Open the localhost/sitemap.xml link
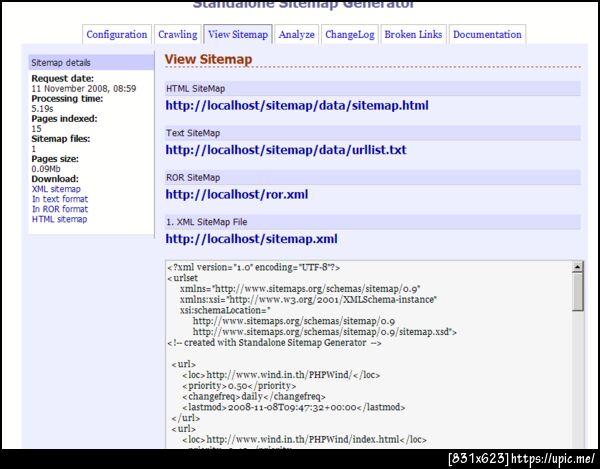Image resolution: width=600 pixels, height=469 pixels. pyautogui.click(x=251, y=239)
